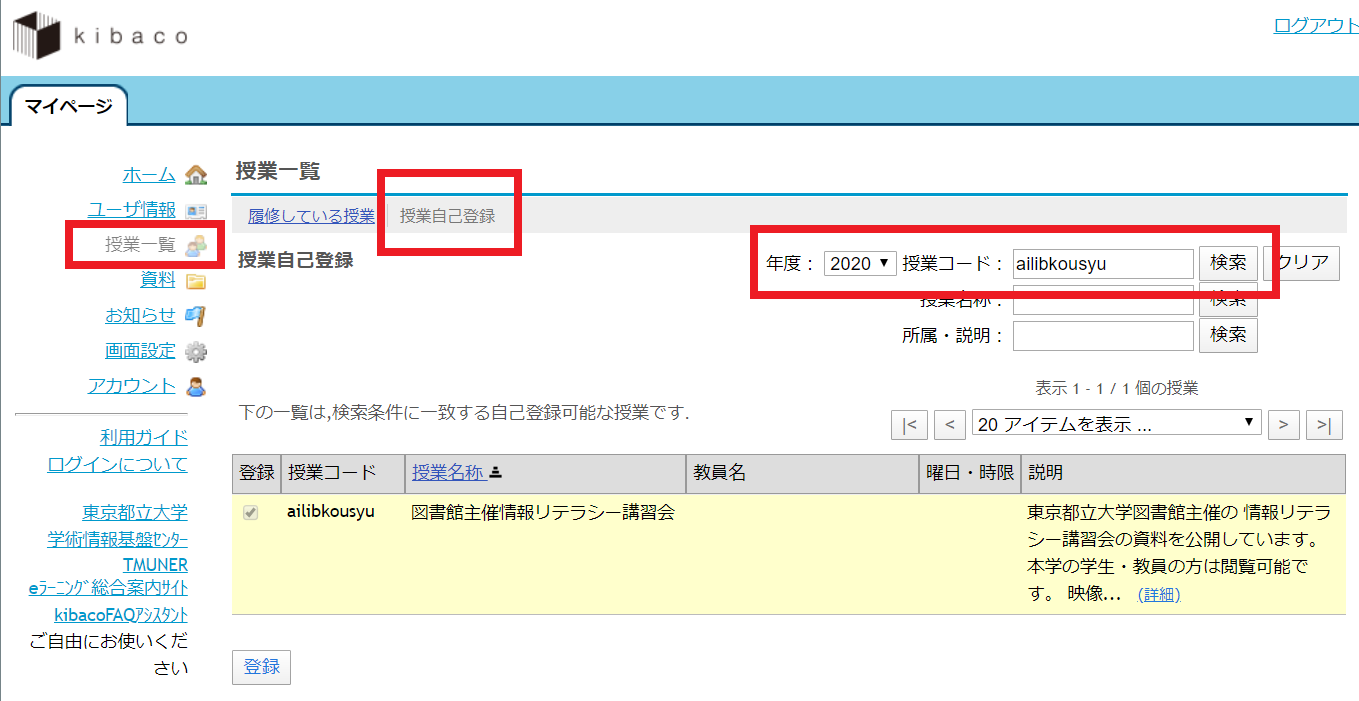Click the kibaco logo
The height and width of the screenshot is (701, 1359).
pyautogui.click(x=99, y=36)
